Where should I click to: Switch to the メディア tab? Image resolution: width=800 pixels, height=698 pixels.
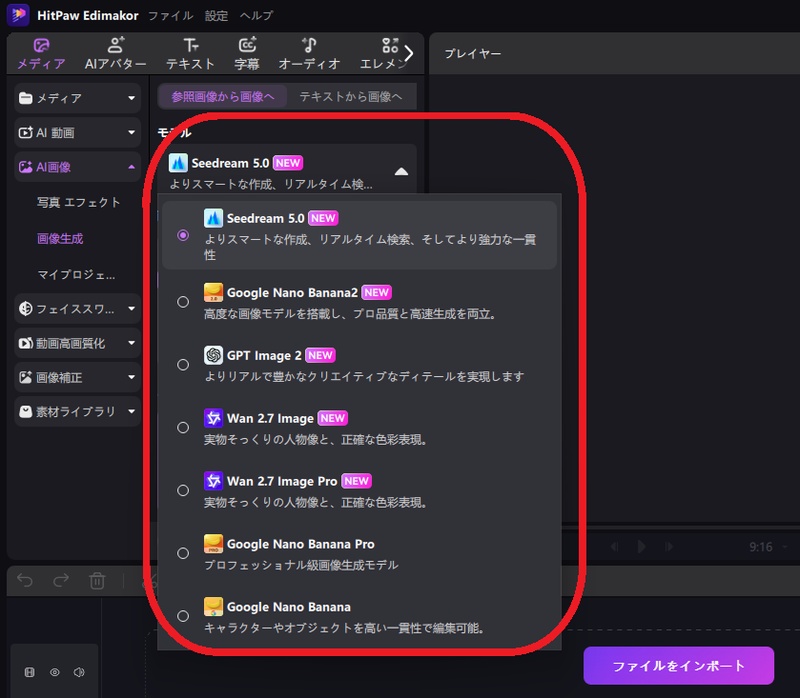click(x=41, y=54)
